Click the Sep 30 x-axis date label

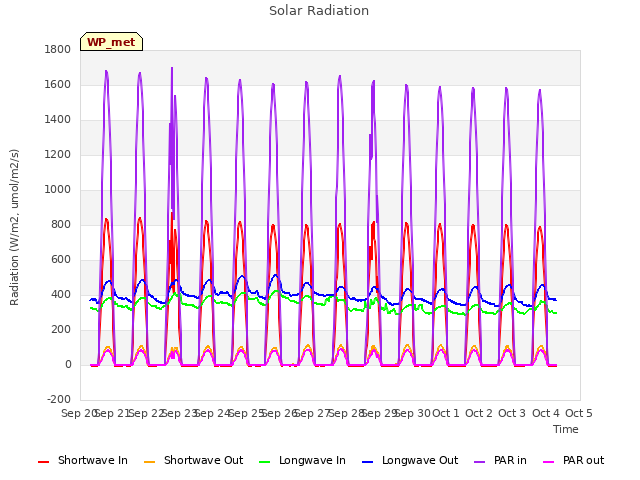tap(413, 413)
